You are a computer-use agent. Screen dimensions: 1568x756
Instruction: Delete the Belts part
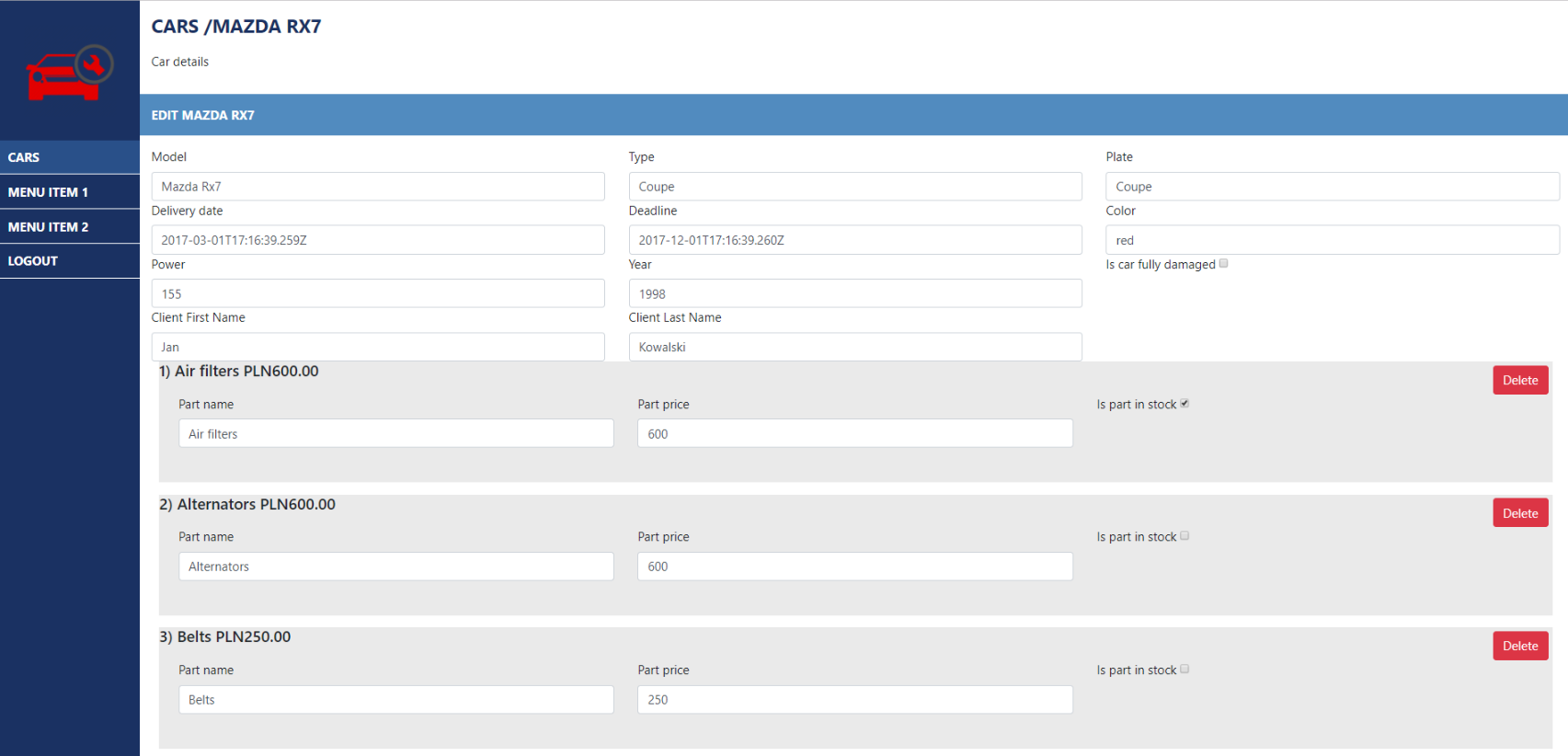(1520, 646)
